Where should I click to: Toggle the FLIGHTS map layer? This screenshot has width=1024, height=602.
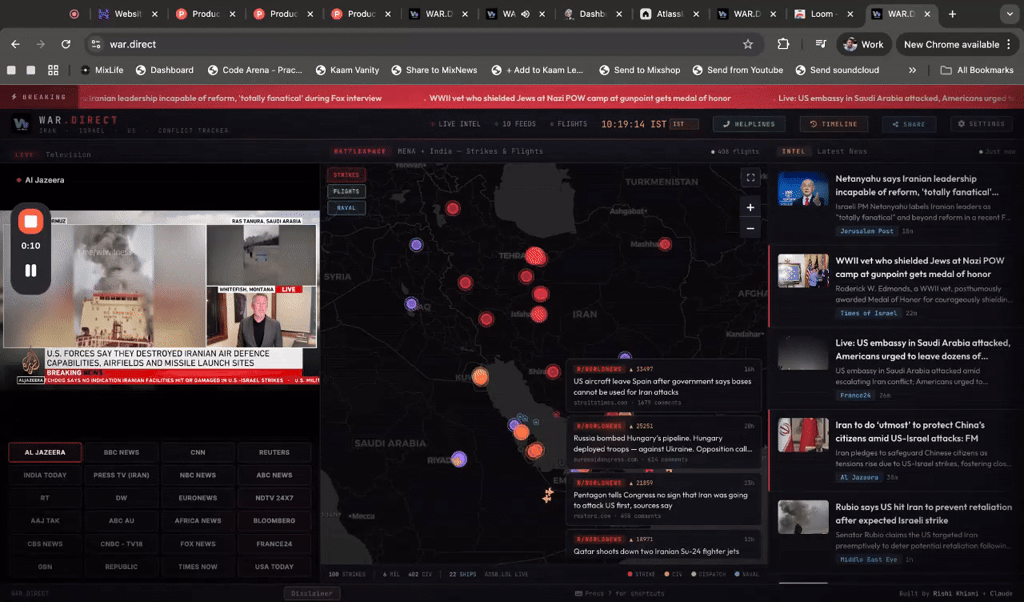[346, 191]
